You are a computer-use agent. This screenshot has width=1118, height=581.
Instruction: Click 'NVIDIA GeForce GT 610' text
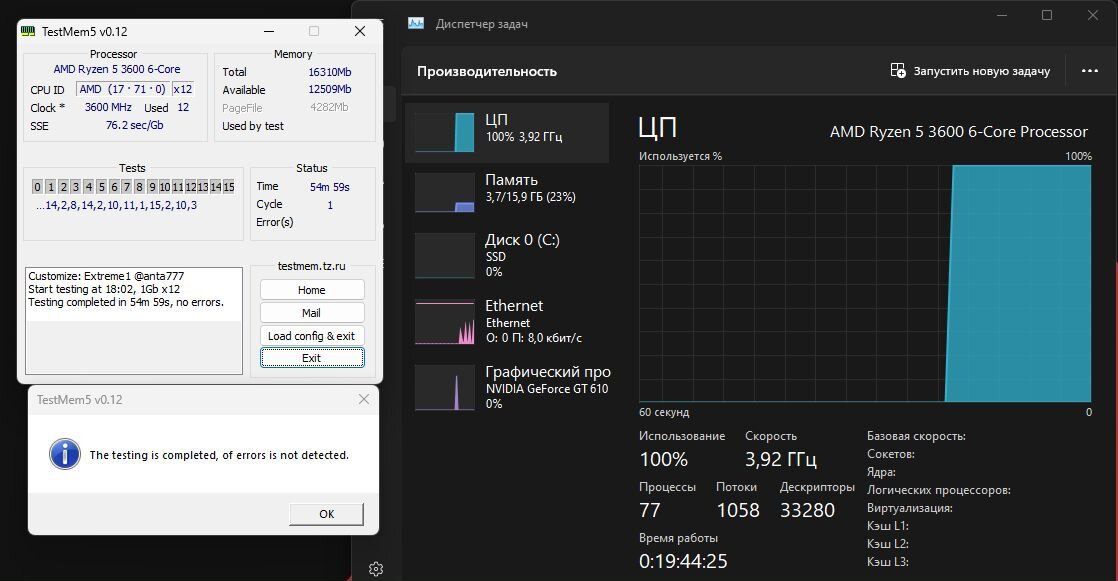click(547, 389)
